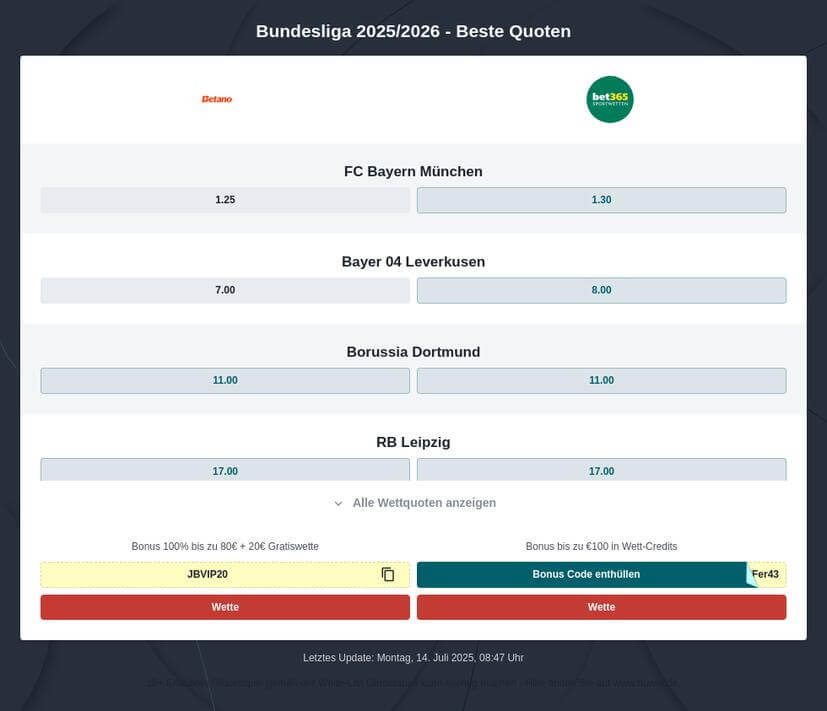Select Betano 17.00 odds for RB Leipzig
This screenshot has width=827, height=711.
coord(225,469)
